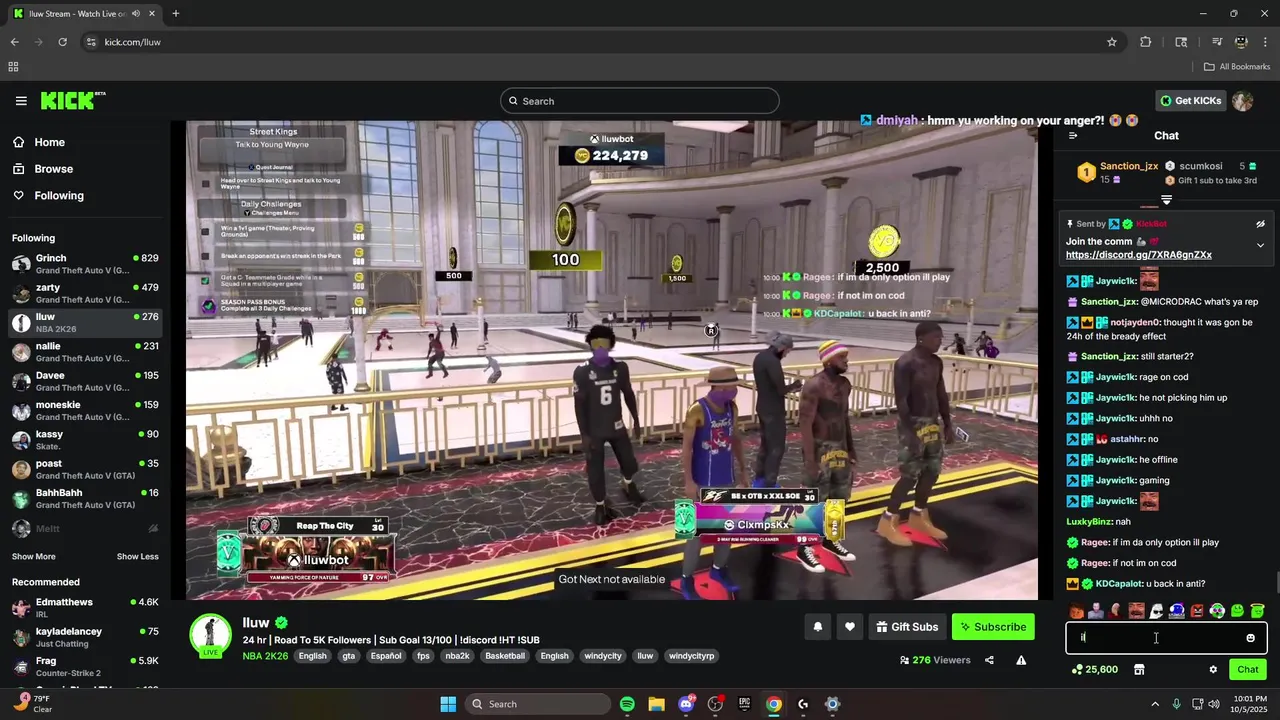Open the Windows Start menu

448,704
